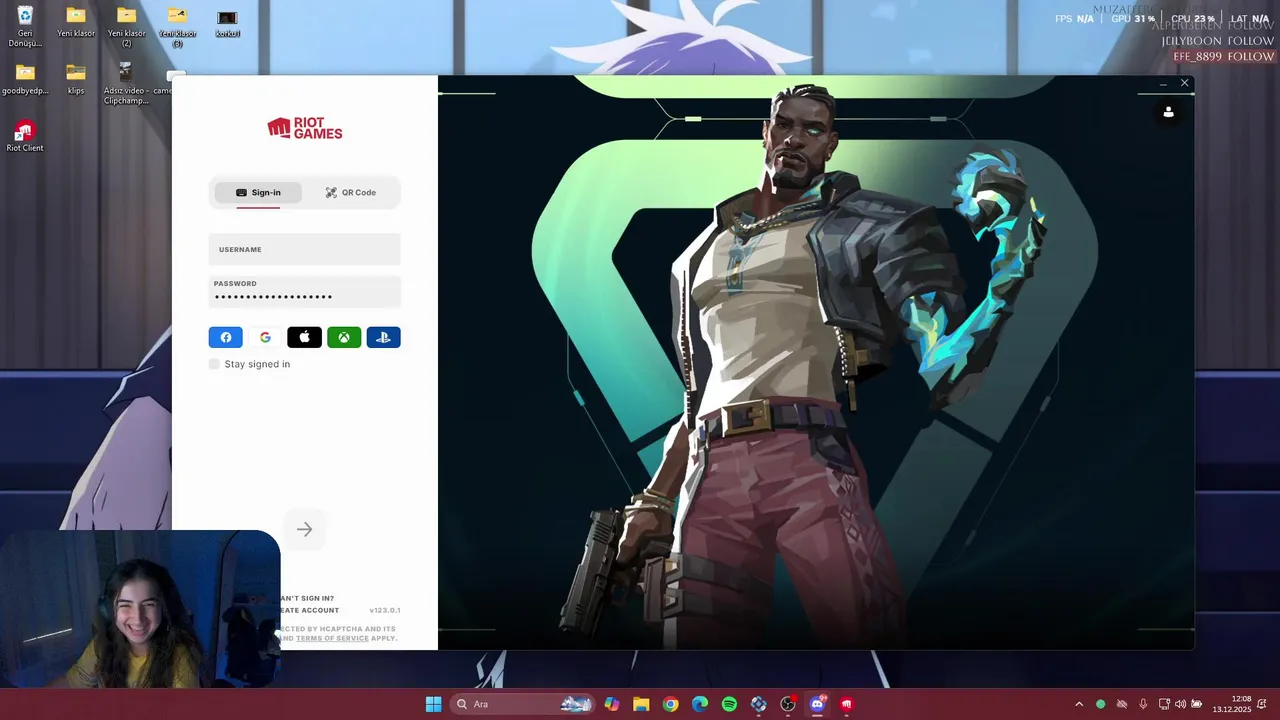Click the login arrow submit button
Screen dimensions: 1280x720
click(304, 530)
